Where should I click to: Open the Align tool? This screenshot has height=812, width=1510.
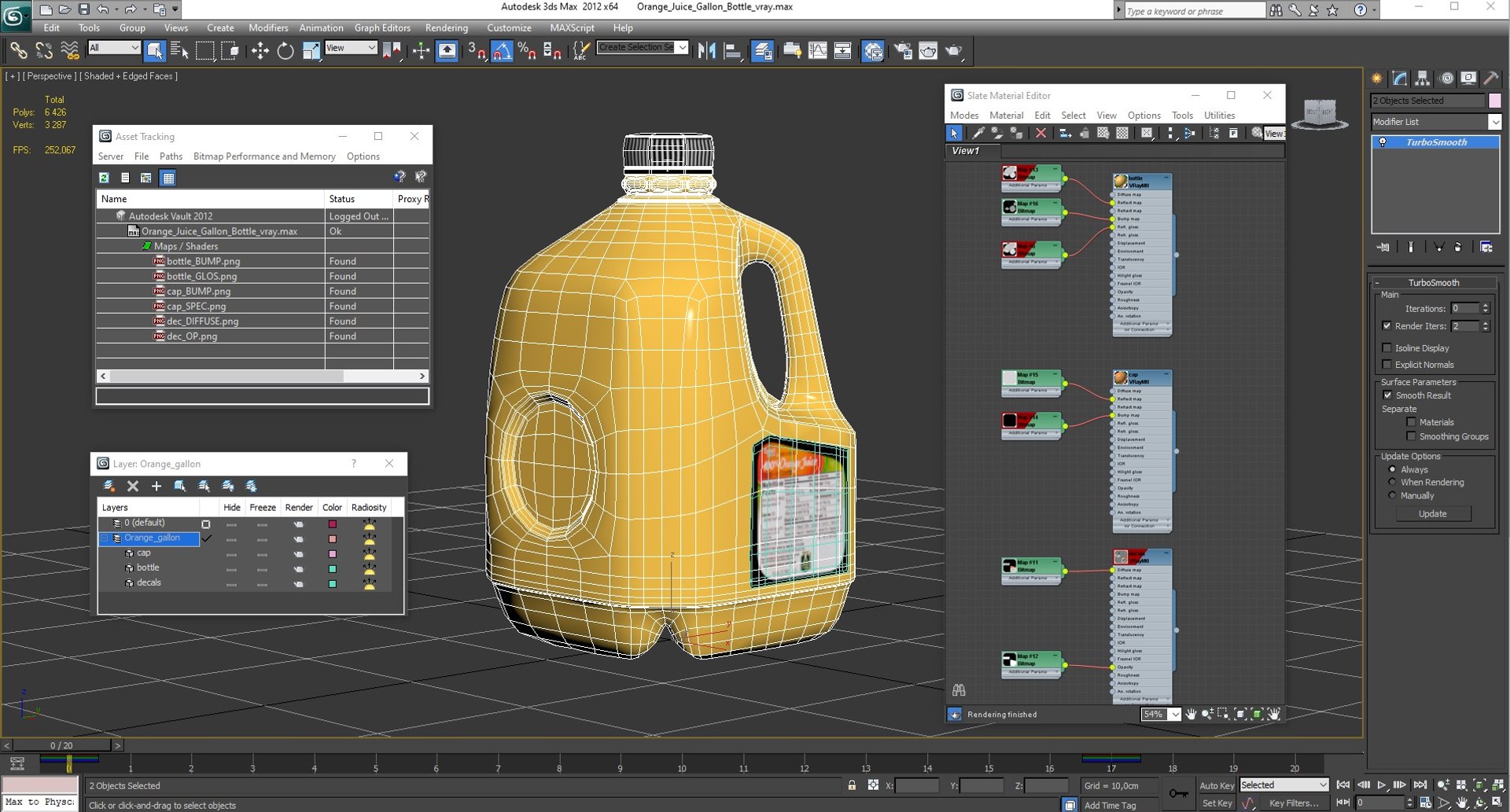[732, 51]
